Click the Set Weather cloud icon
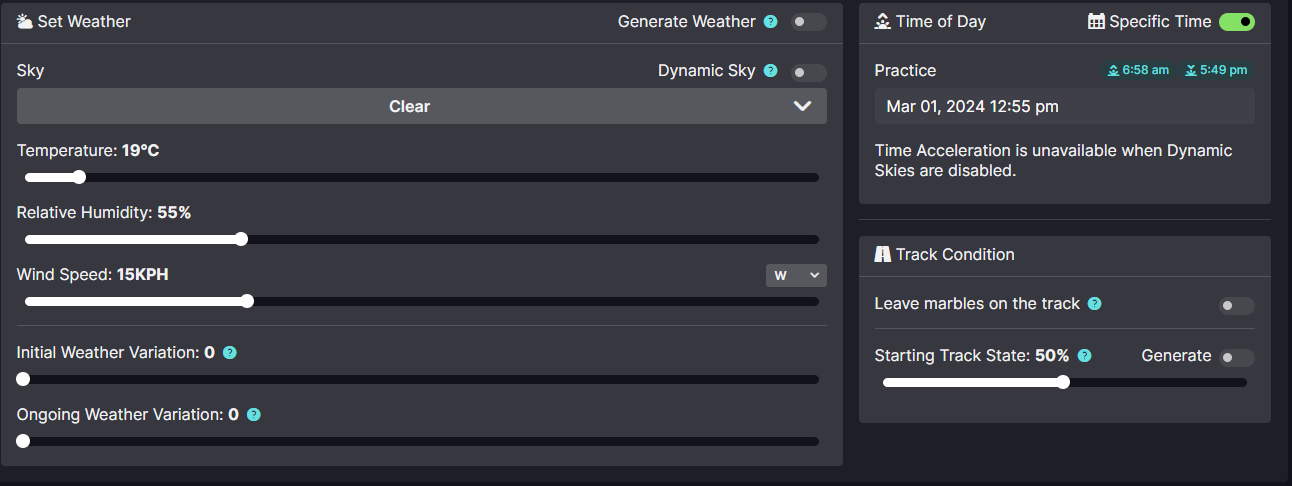 coord(25,21)
